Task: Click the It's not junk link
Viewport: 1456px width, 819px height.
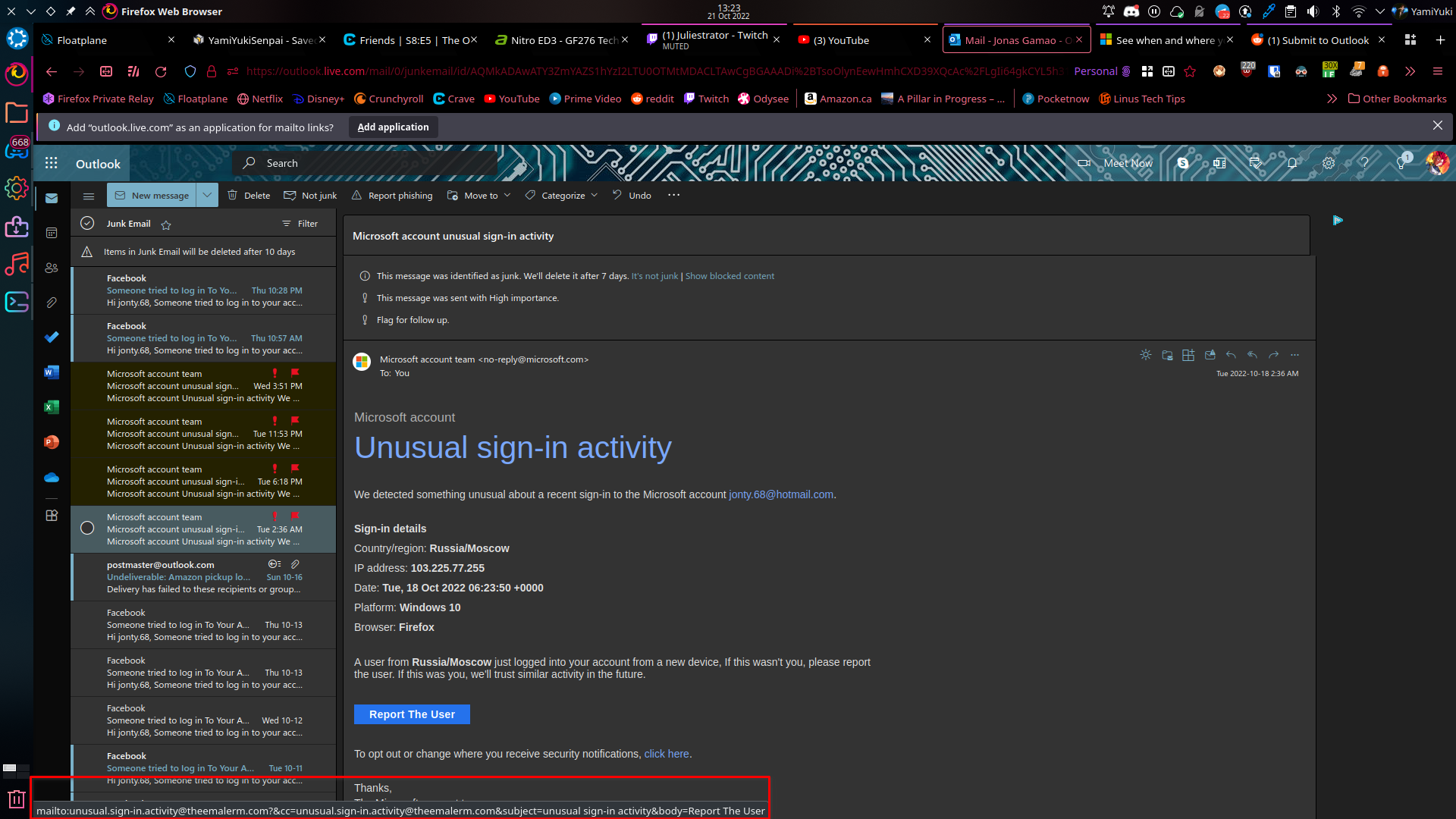Action: [654, 276]
